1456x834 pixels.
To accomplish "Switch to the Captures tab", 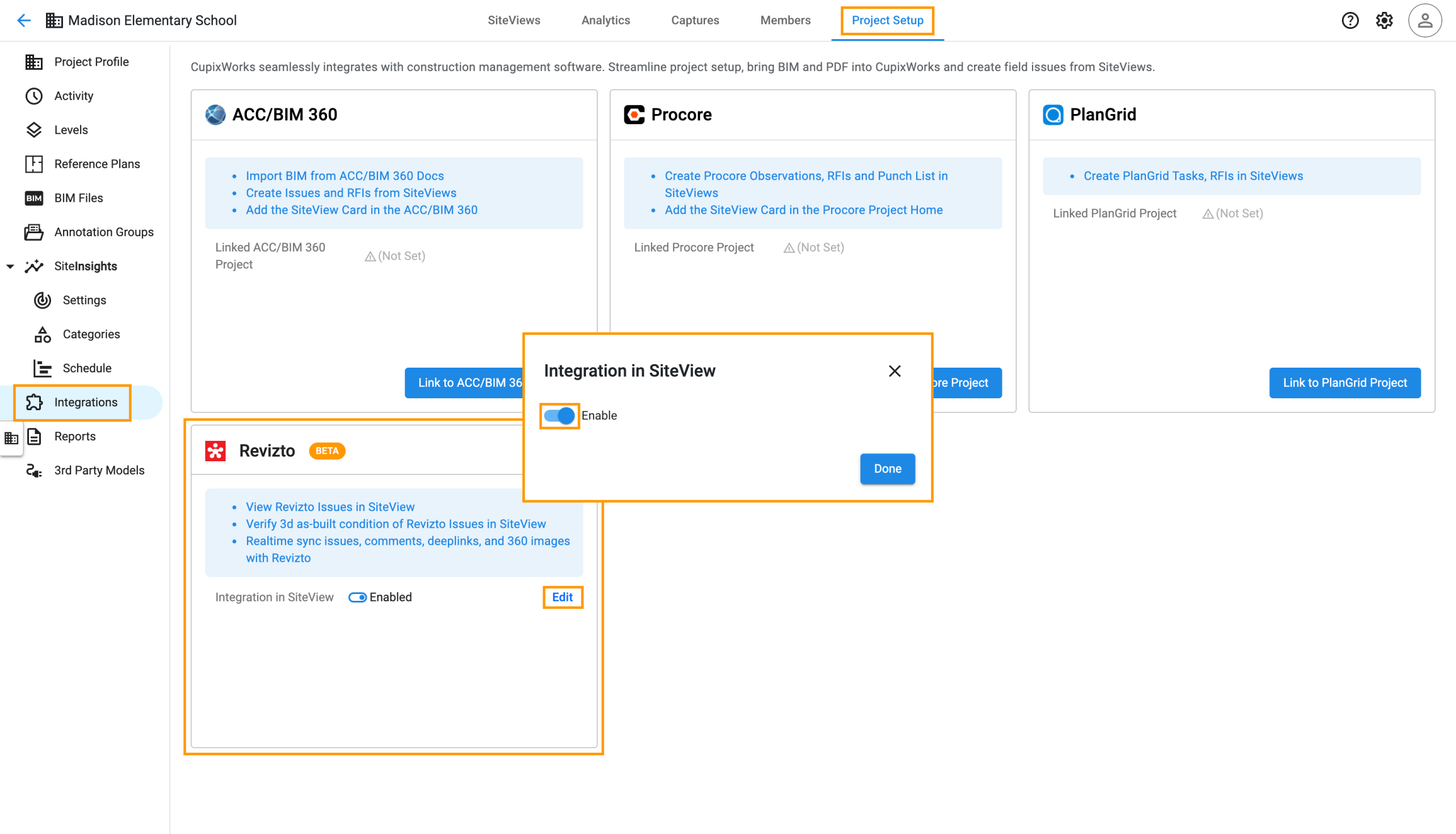I will [x=694, y=20].
